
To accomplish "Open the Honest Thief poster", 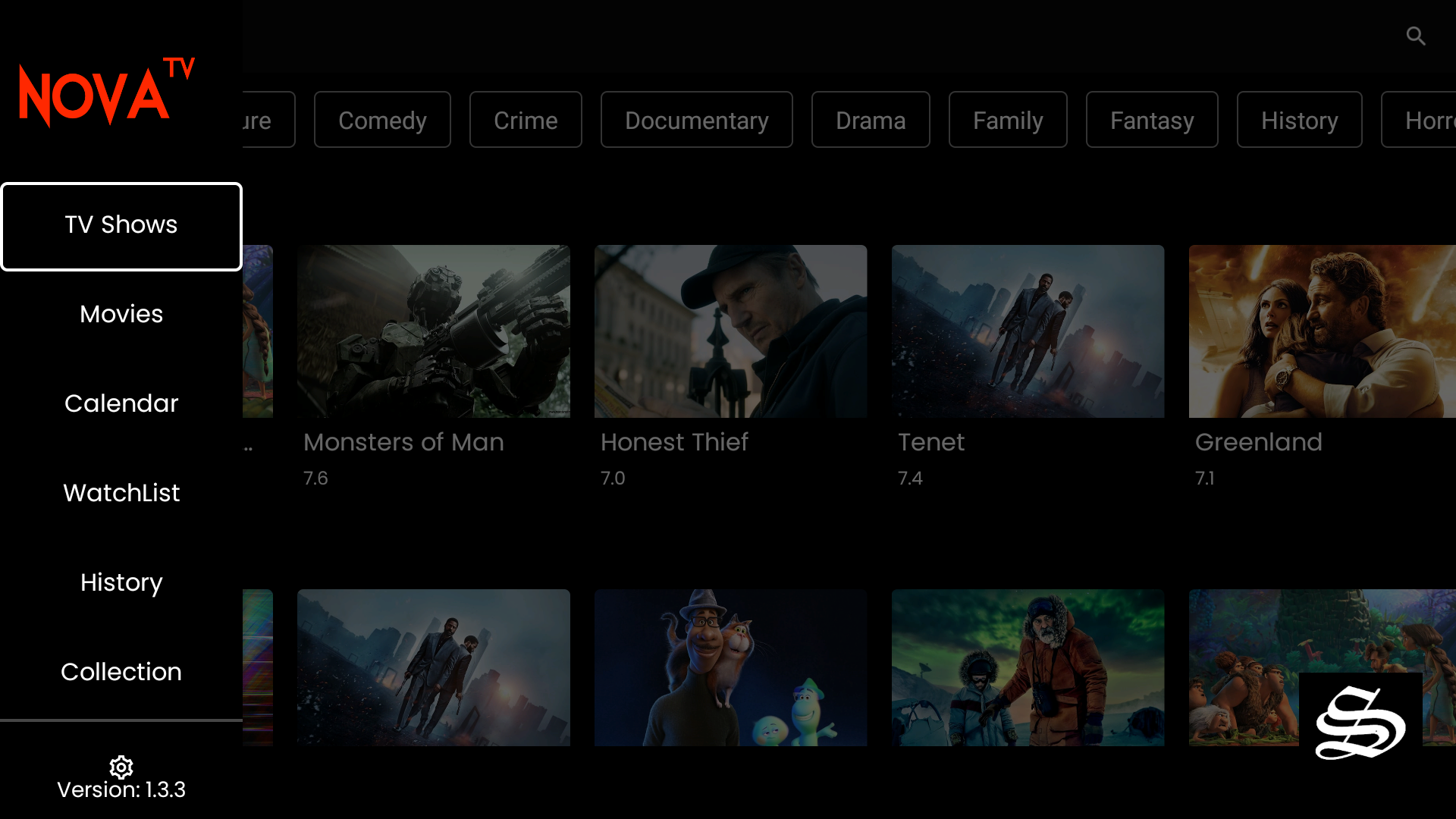I will click(730, 331).
